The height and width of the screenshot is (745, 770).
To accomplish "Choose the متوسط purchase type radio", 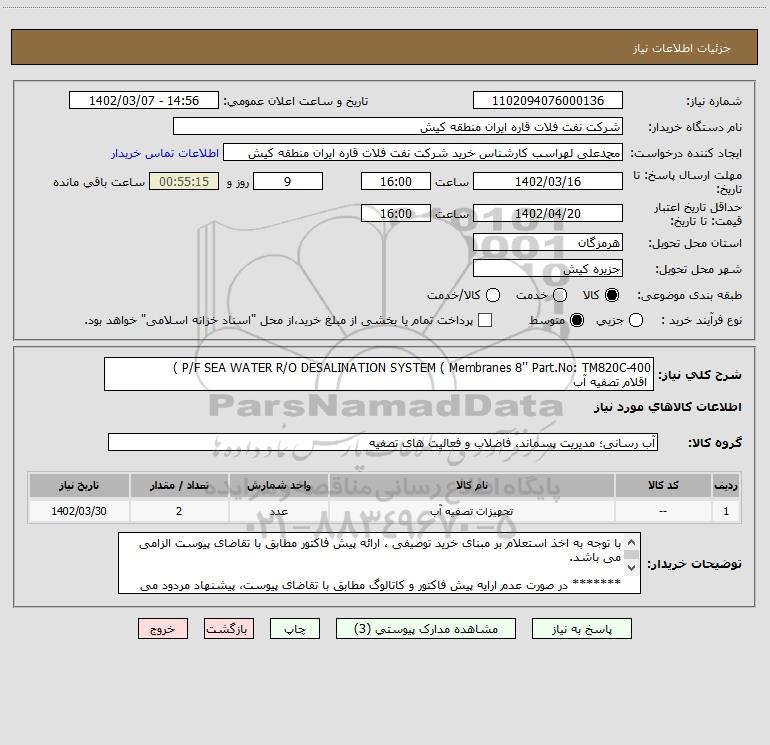I will tap(577, 320).
